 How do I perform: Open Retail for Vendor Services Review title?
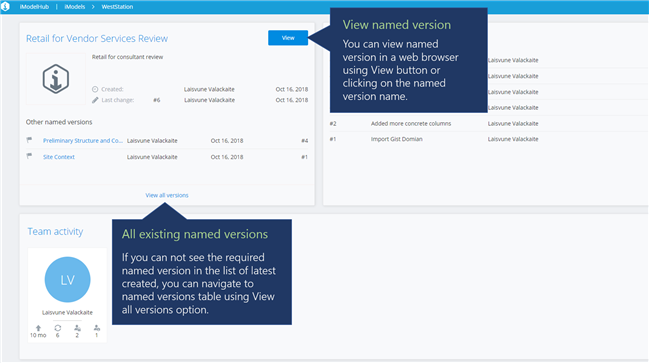[x=97, y=38]
